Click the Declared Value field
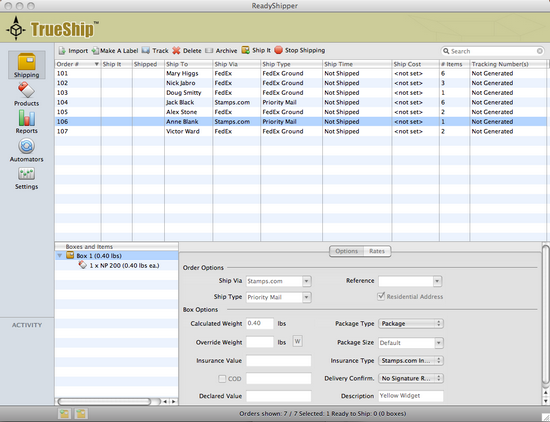The image size is (550, 422). (279, 396)
